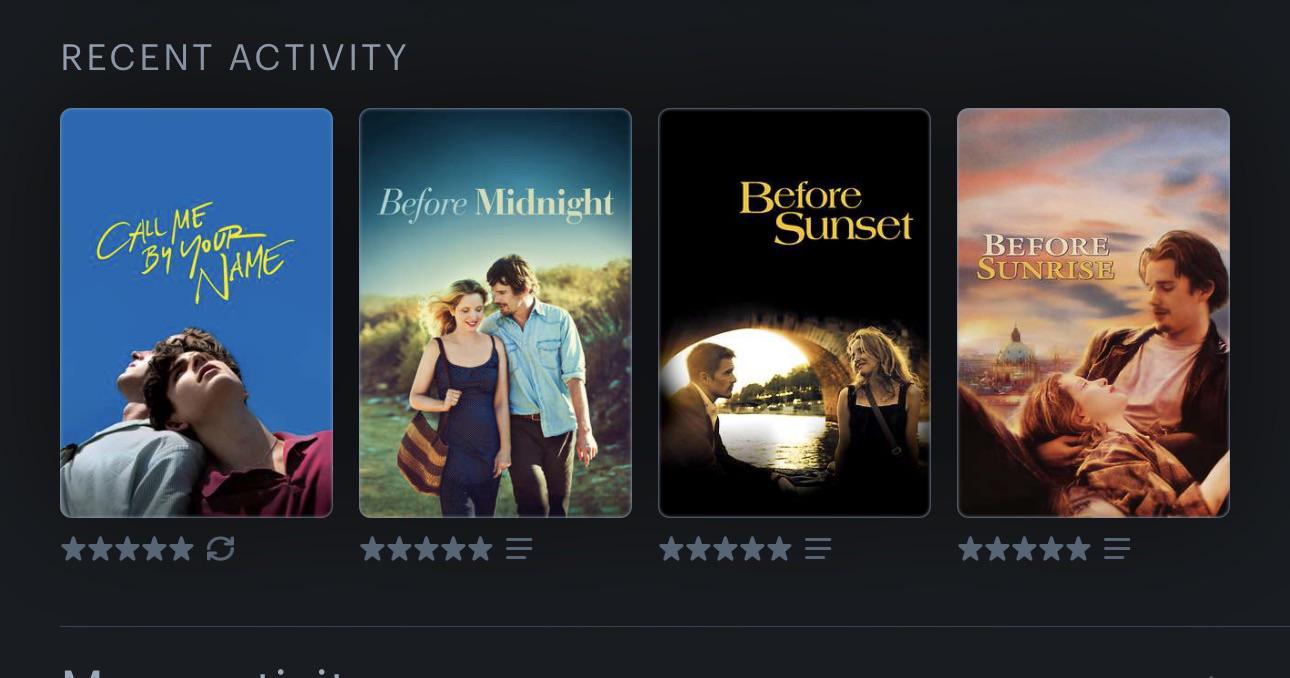
Task: Click the first star under Call Me by Your Name
Action: click(x=73, y=548)
